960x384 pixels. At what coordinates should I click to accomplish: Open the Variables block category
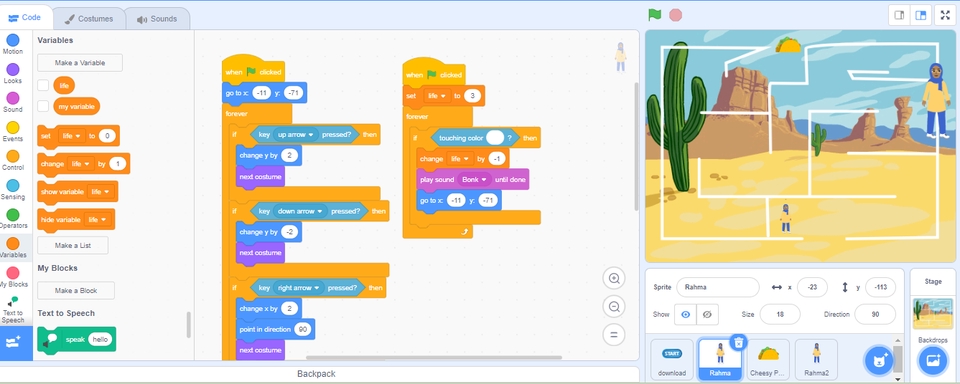click(13, 248)
